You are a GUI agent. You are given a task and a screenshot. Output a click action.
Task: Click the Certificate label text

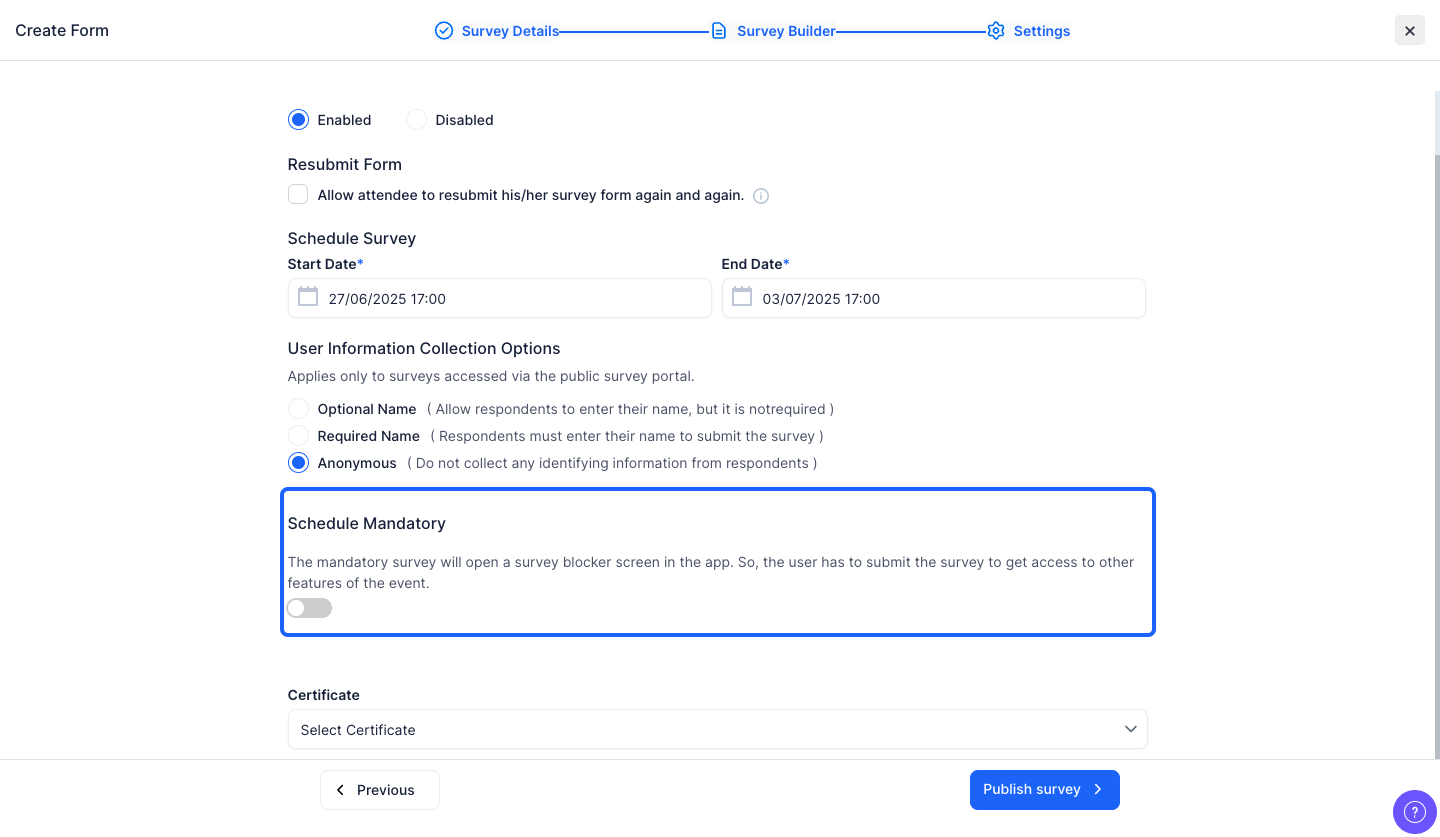click(324, 695)
